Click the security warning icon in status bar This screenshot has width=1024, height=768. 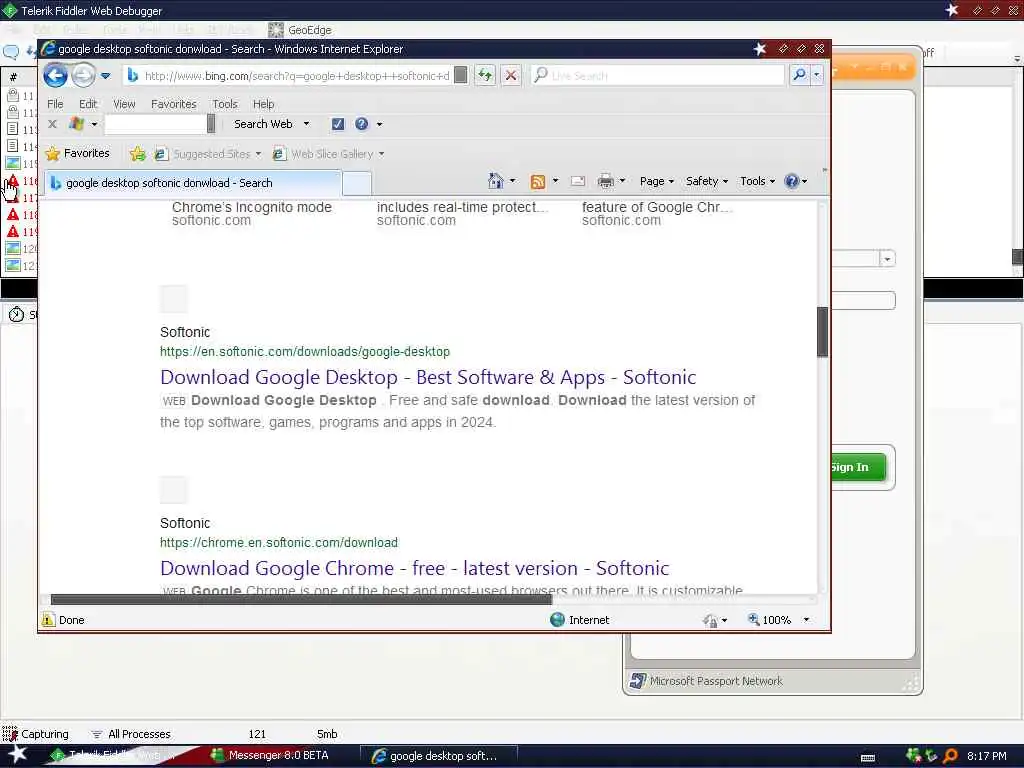[48, 620]
